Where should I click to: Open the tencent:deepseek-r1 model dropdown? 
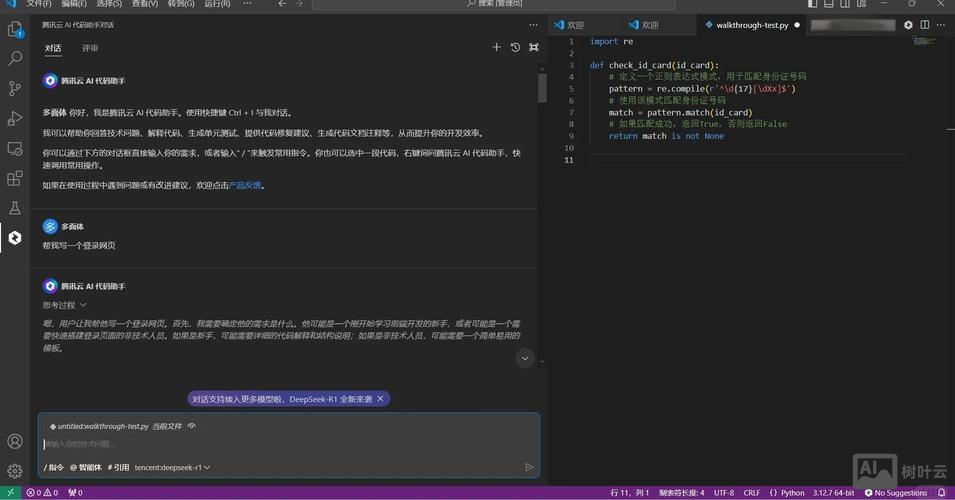[172, 467]
